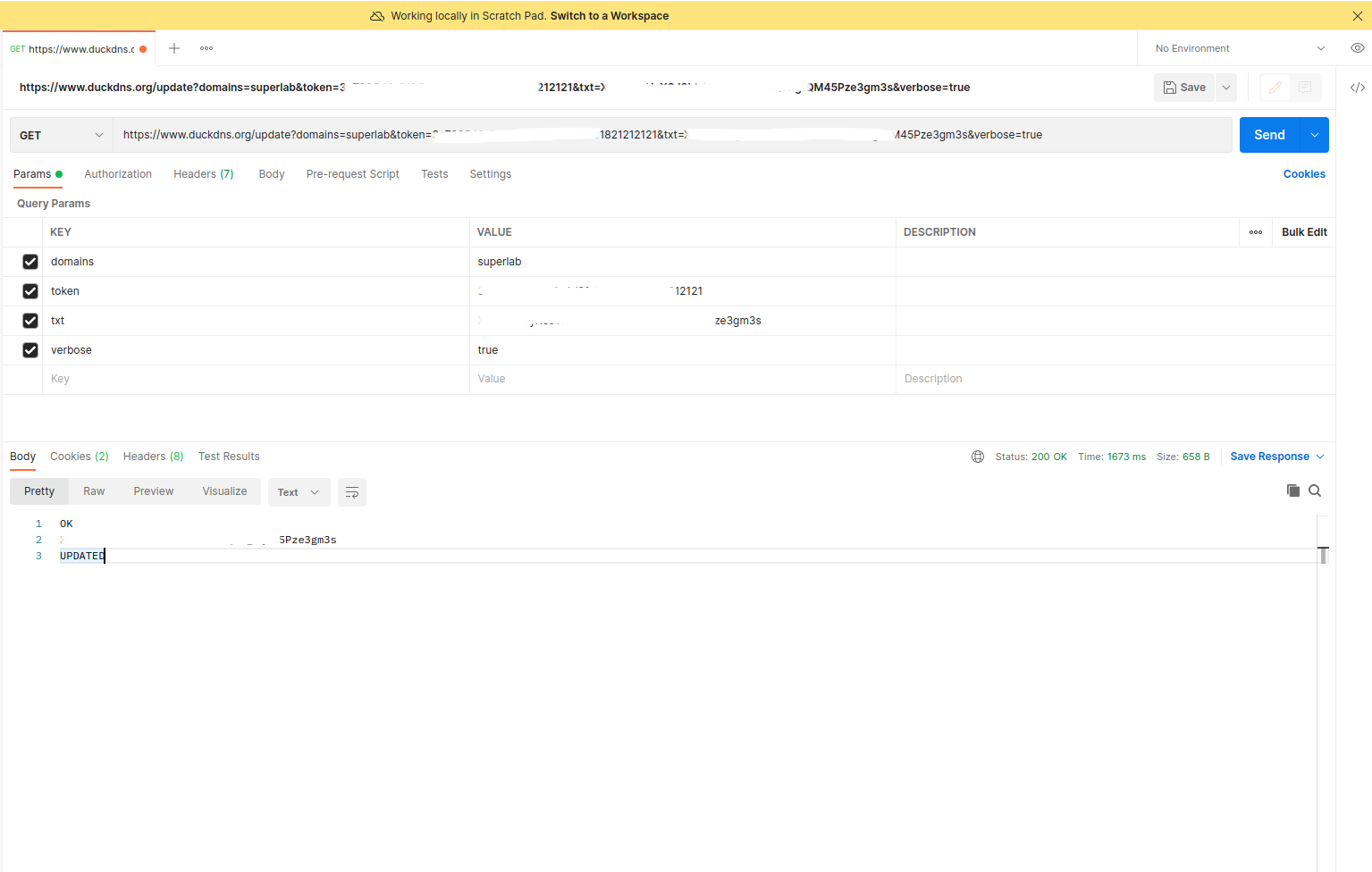Screen dimensions: 1372x872
Task: Expand the Send button dropdown arrow
Action: (1315, 135)
